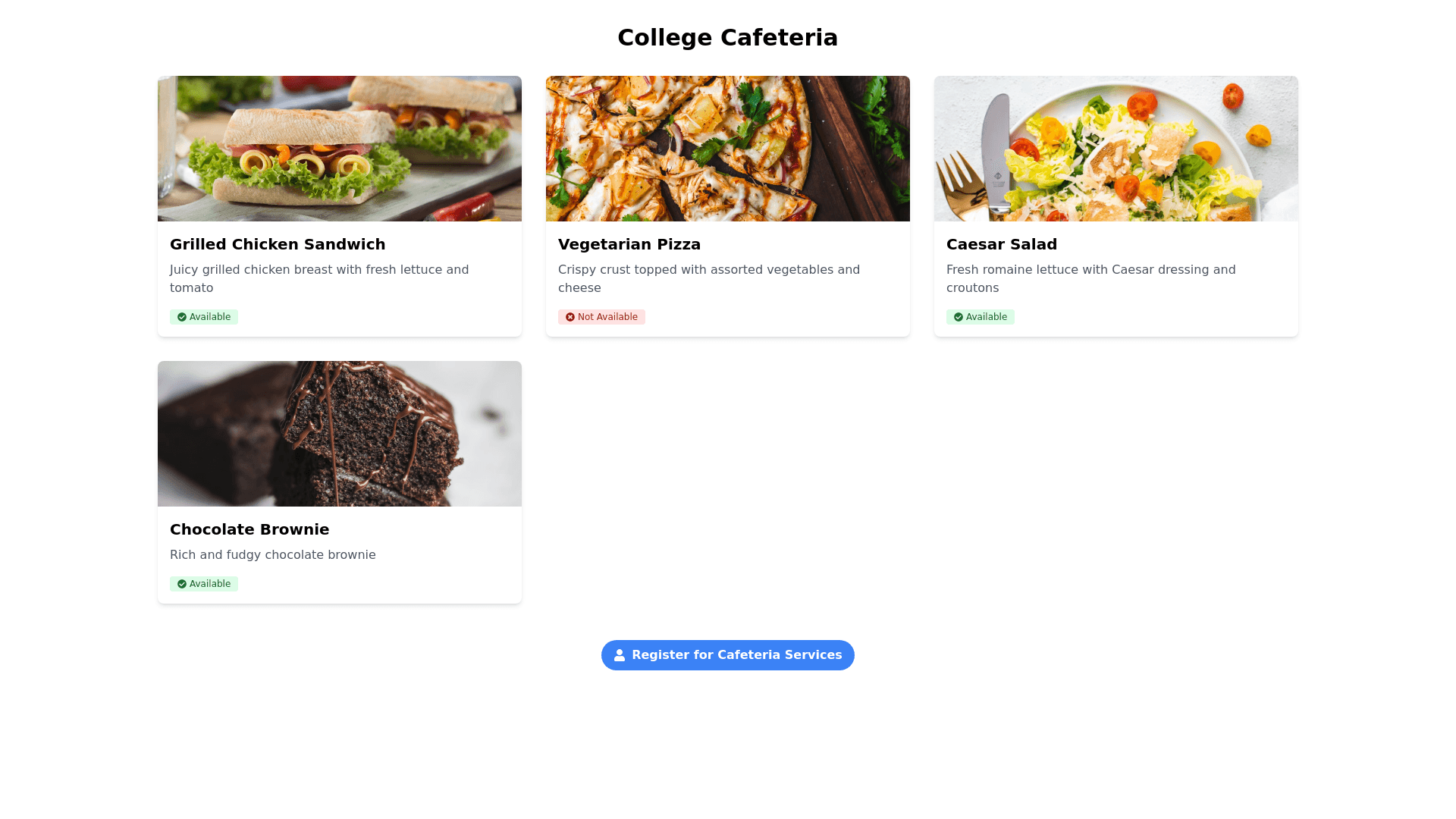1456x819 pixels.
Task: Click the Available badge on Grilled Chicken Sandwich
Action: pyautogui.click(x=204, y=317)
